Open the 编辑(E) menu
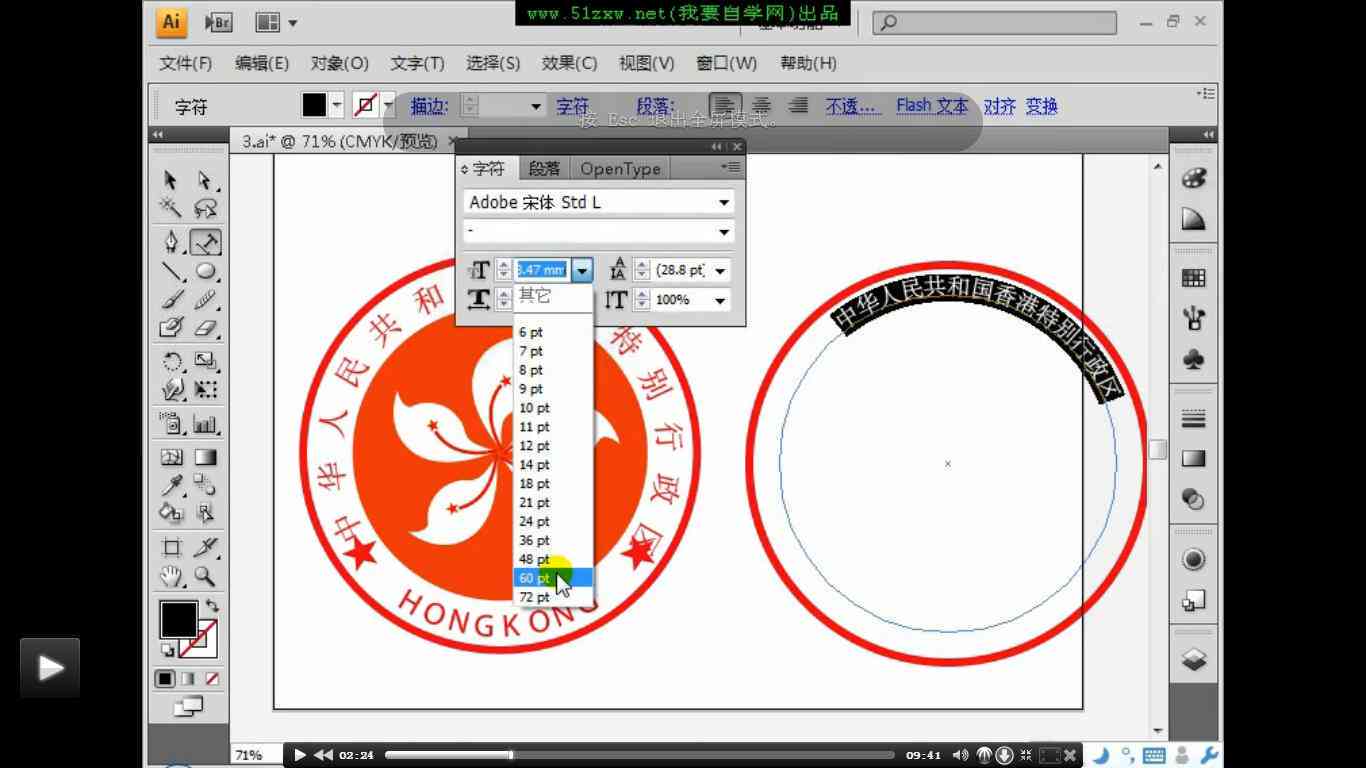 262,63
